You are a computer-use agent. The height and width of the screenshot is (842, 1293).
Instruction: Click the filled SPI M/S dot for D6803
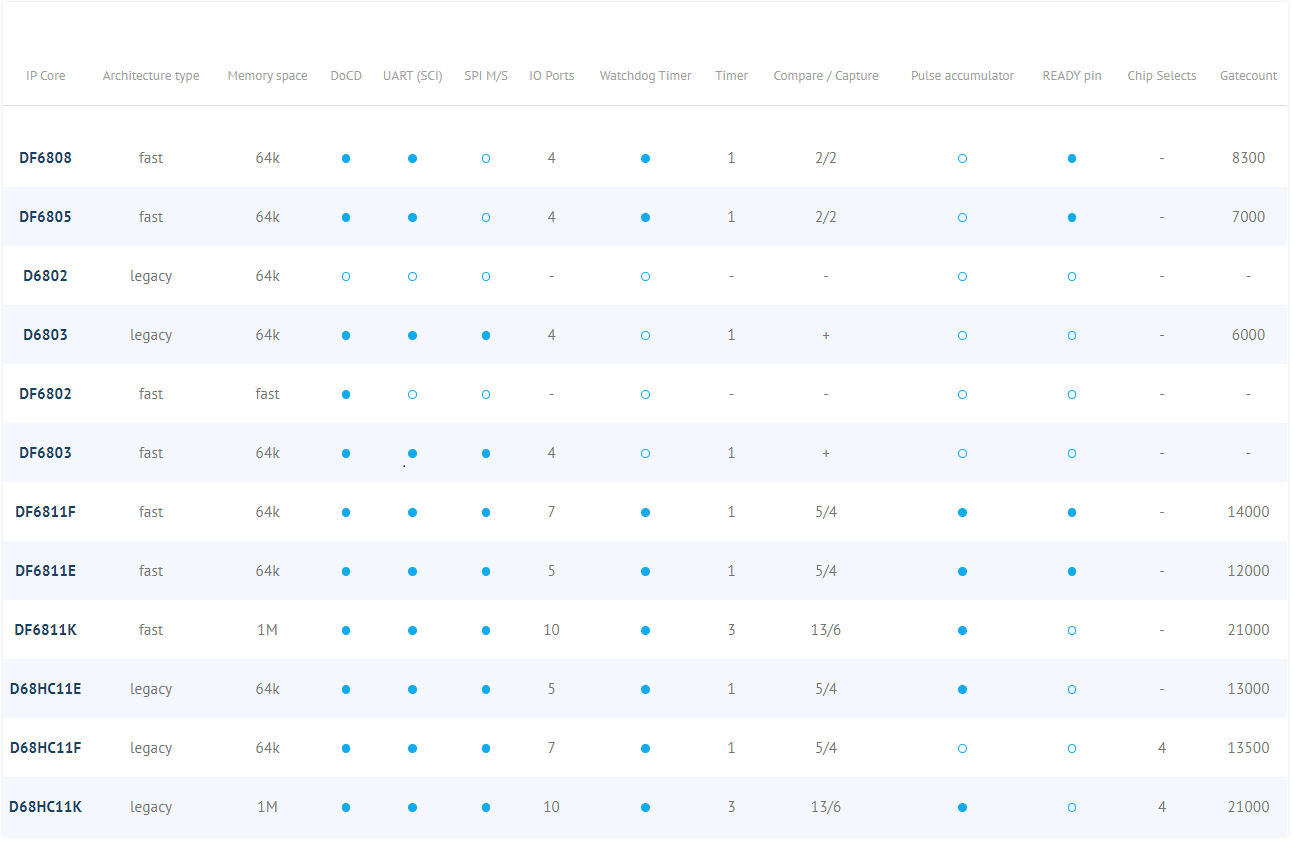coord(486,335)
